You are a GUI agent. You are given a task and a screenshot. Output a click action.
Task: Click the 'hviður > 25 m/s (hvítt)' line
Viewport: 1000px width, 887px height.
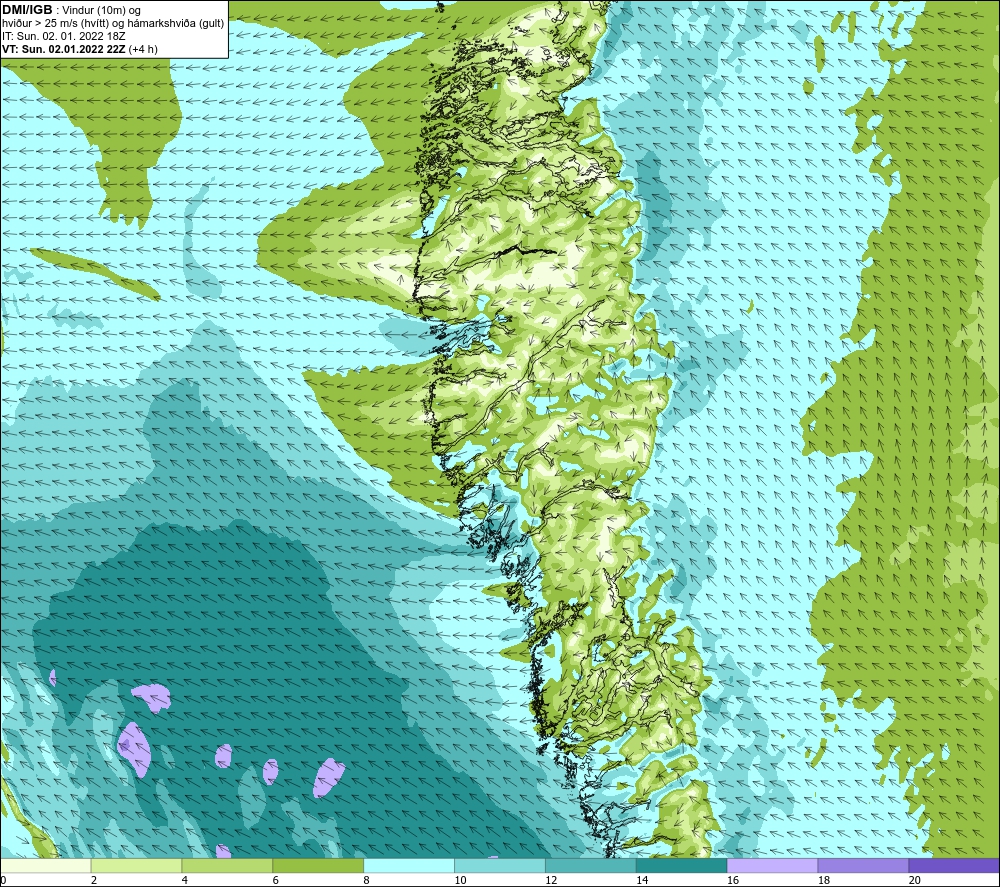(x=113, y=23)
